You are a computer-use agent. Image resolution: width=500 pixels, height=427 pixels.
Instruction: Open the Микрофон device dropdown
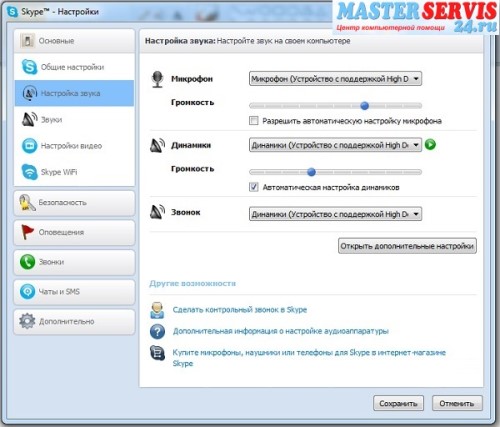click(335, 79)
